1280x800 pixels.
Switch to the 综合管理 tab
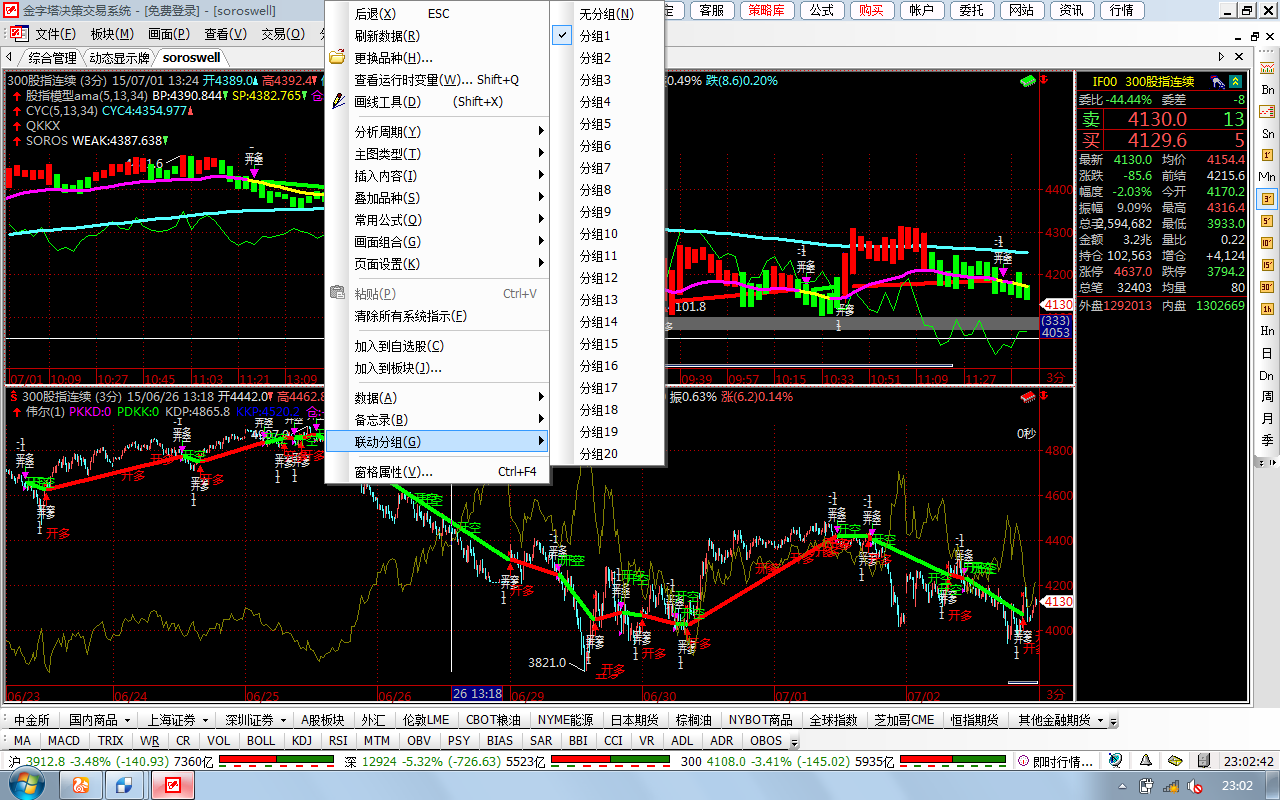(x=52, y=58)
